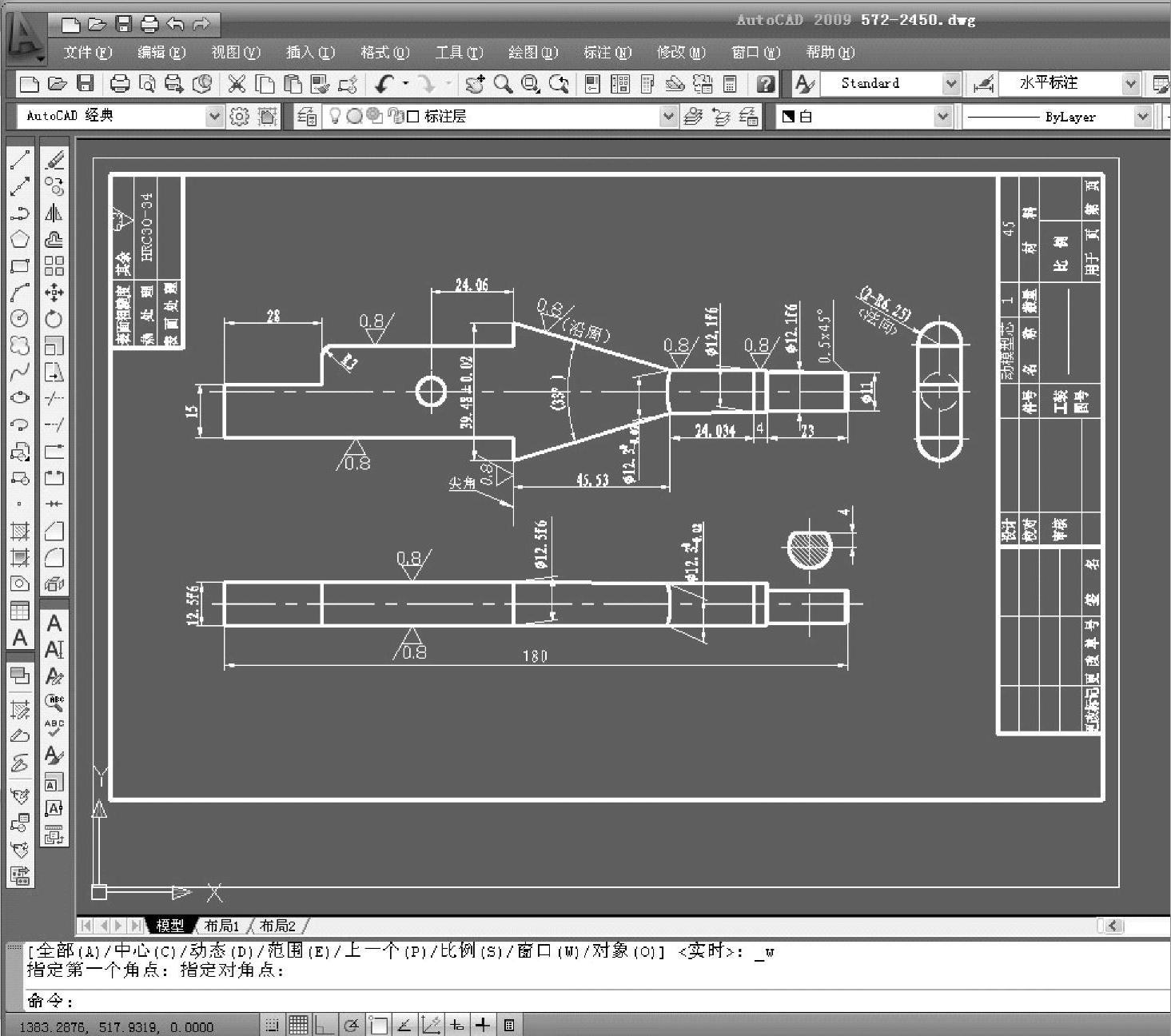The image size is (1171, 1036).
Task: Activate the Circle drawing tool
Action: pyautogui.click(x=20, y=319)
